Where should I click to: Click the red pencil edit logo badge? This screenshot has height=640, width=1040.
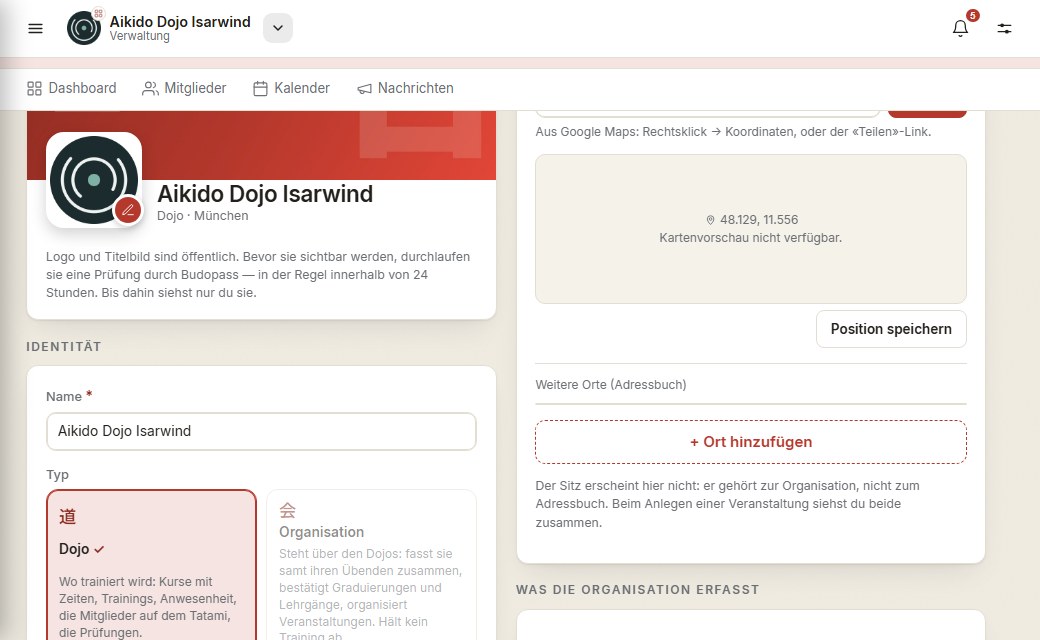128,211
